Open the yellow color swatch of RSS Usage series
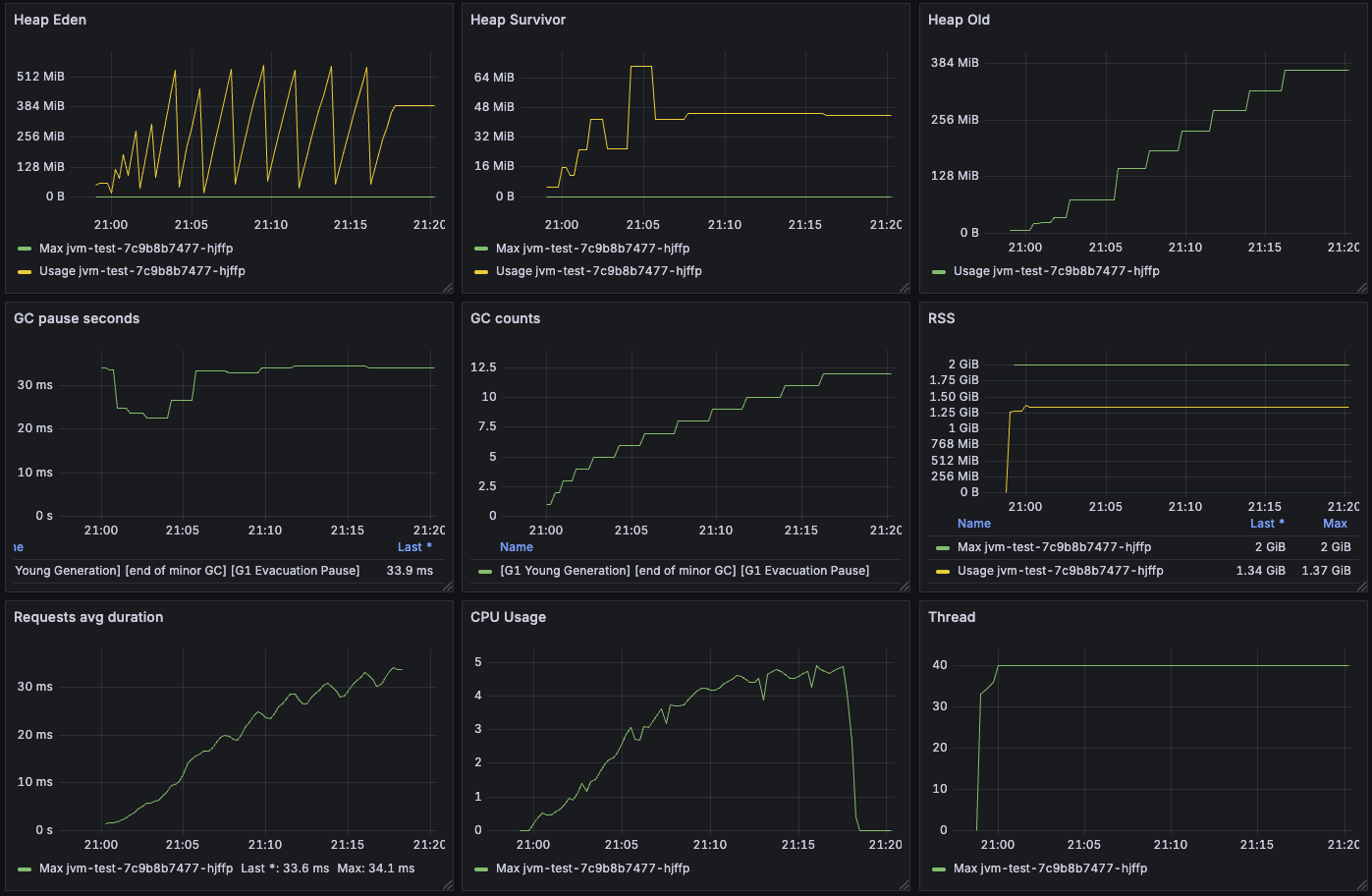Screen dimensions: 1372x896 tap(943, 571)
